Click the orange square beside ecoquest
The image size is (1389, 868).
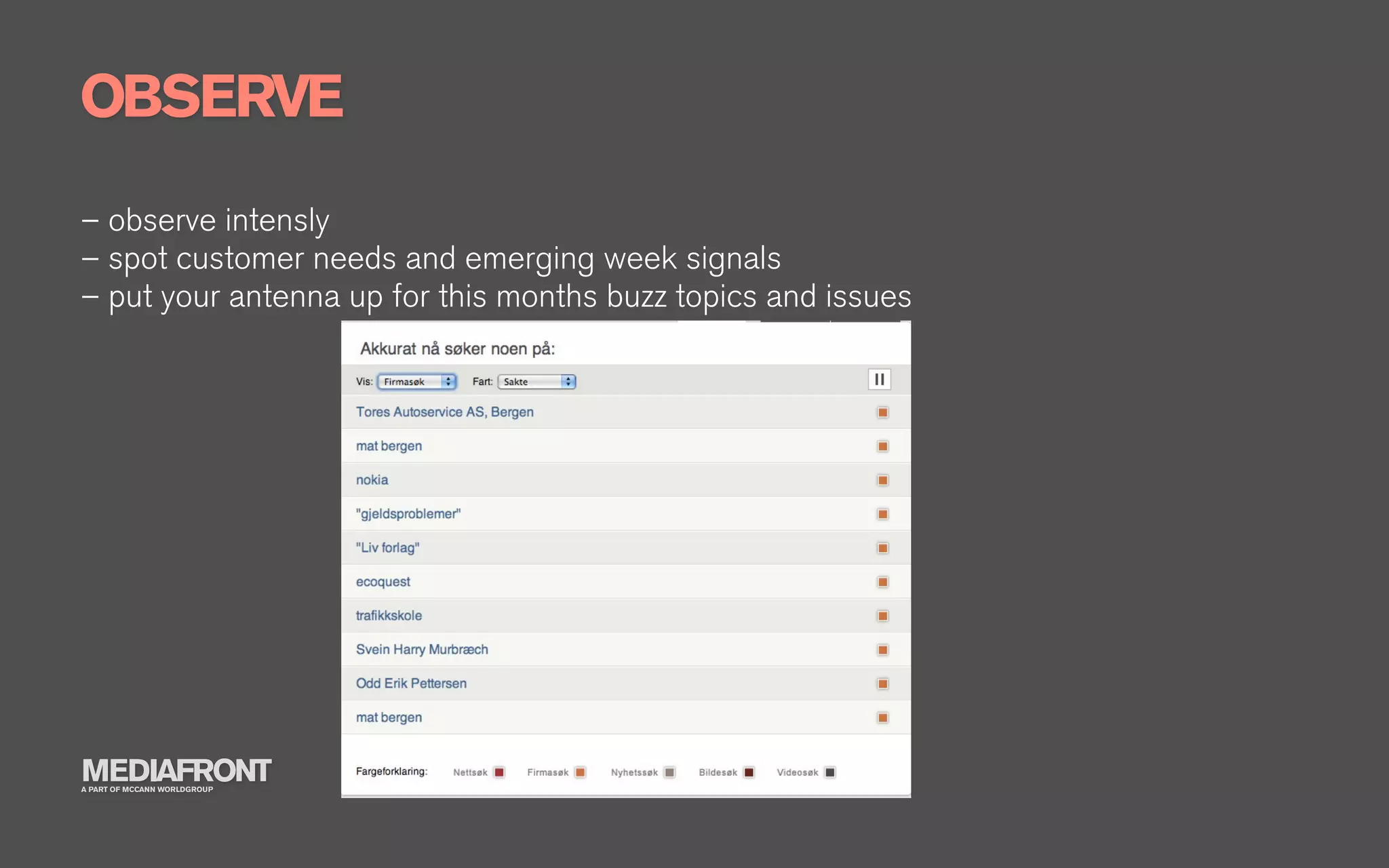(882, 582)
